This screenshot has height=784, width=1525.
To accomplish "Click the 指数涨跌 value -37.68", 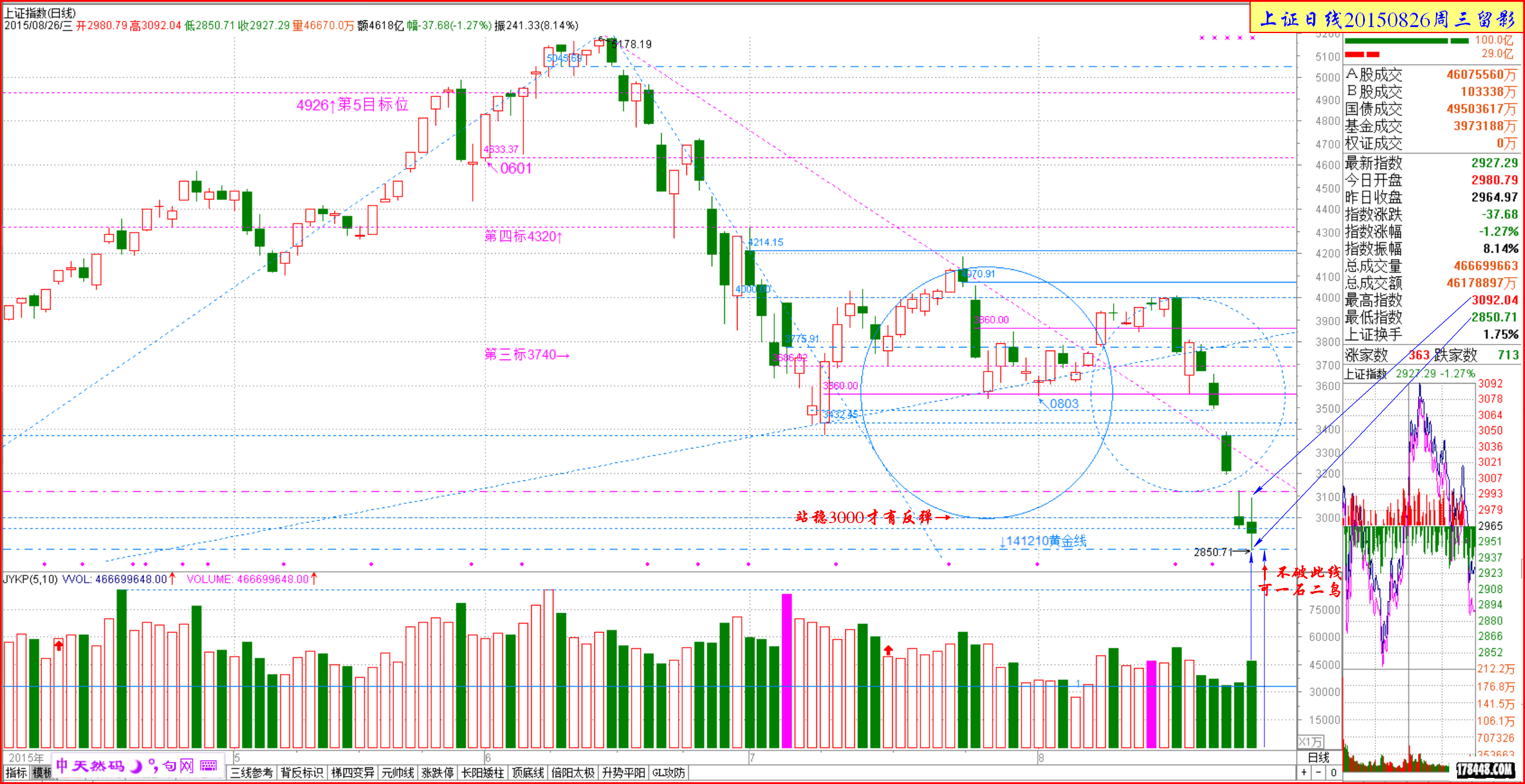I will [1499, 214].
